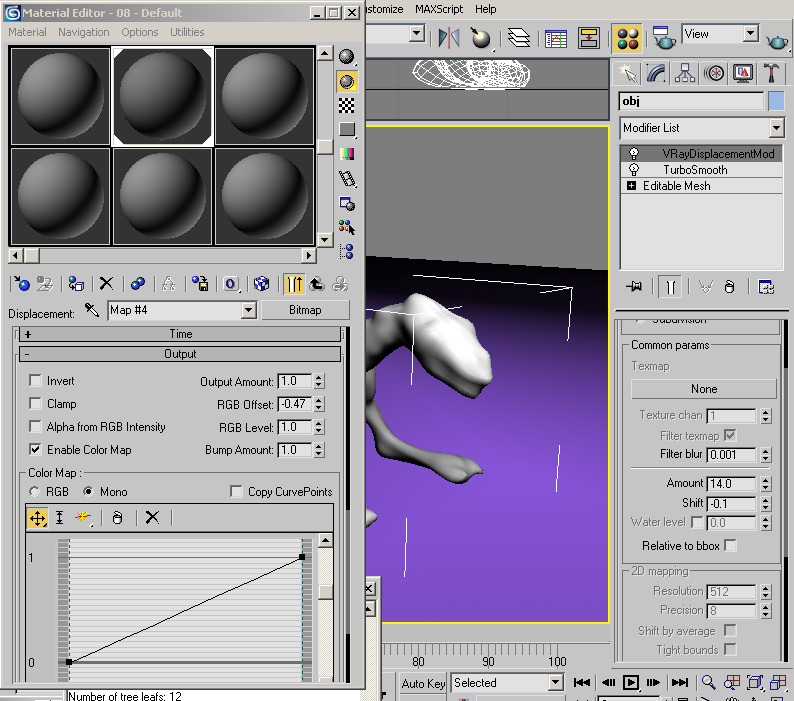Pick material from object eyedropper
Image resolution: width=794 pixels, height=701 pixels.
tap(92, 309)
